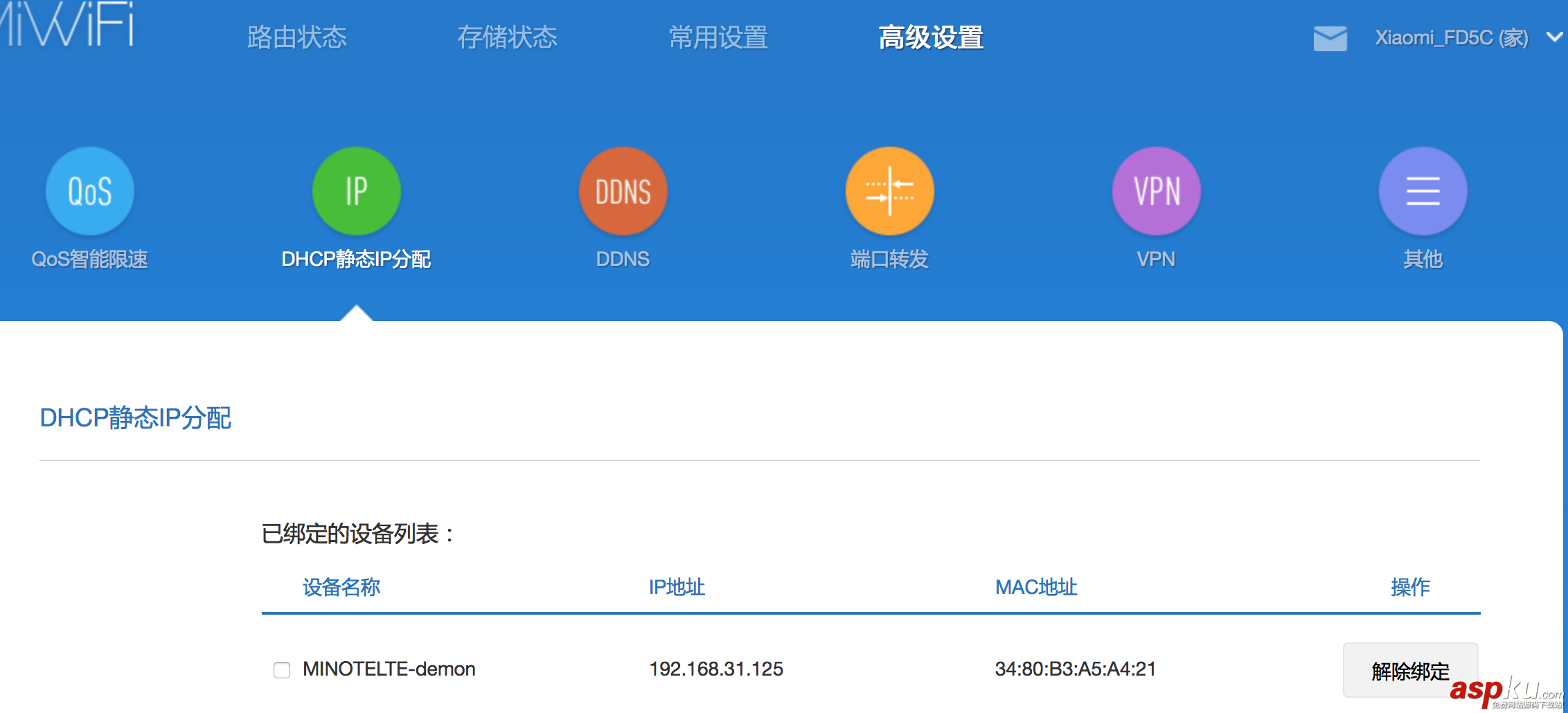Click the 端口转发 label
This screenshot has width=1568, height=713.
pos(890,259)
